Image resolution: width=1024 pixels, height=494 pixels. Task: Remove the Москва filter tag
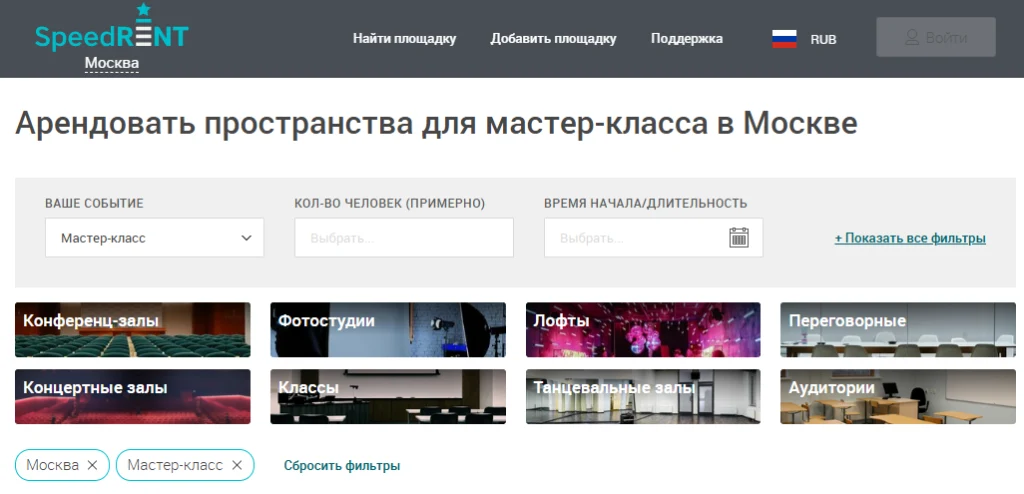coord(92,465)
